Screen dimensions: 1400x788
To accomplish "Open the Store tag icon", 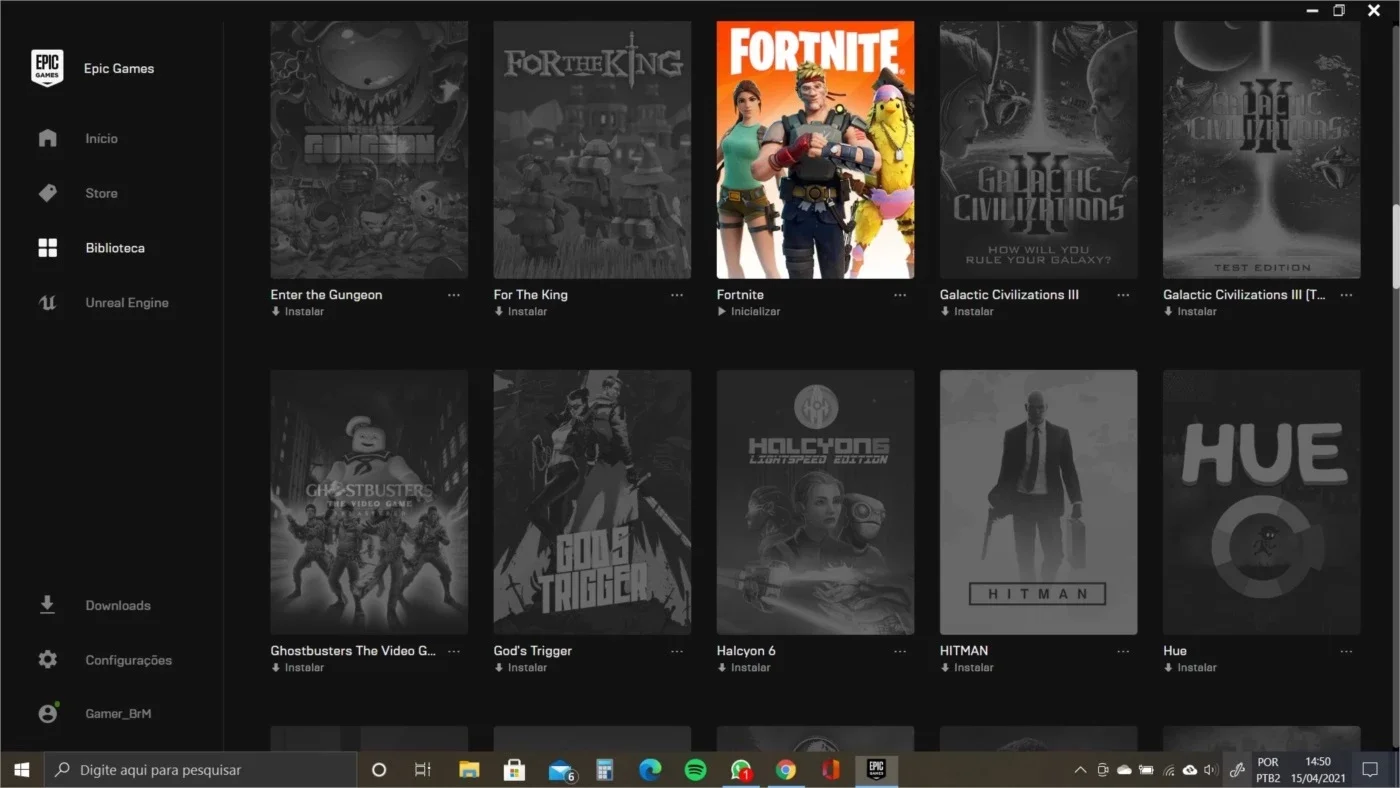I will tap(47, 193).
